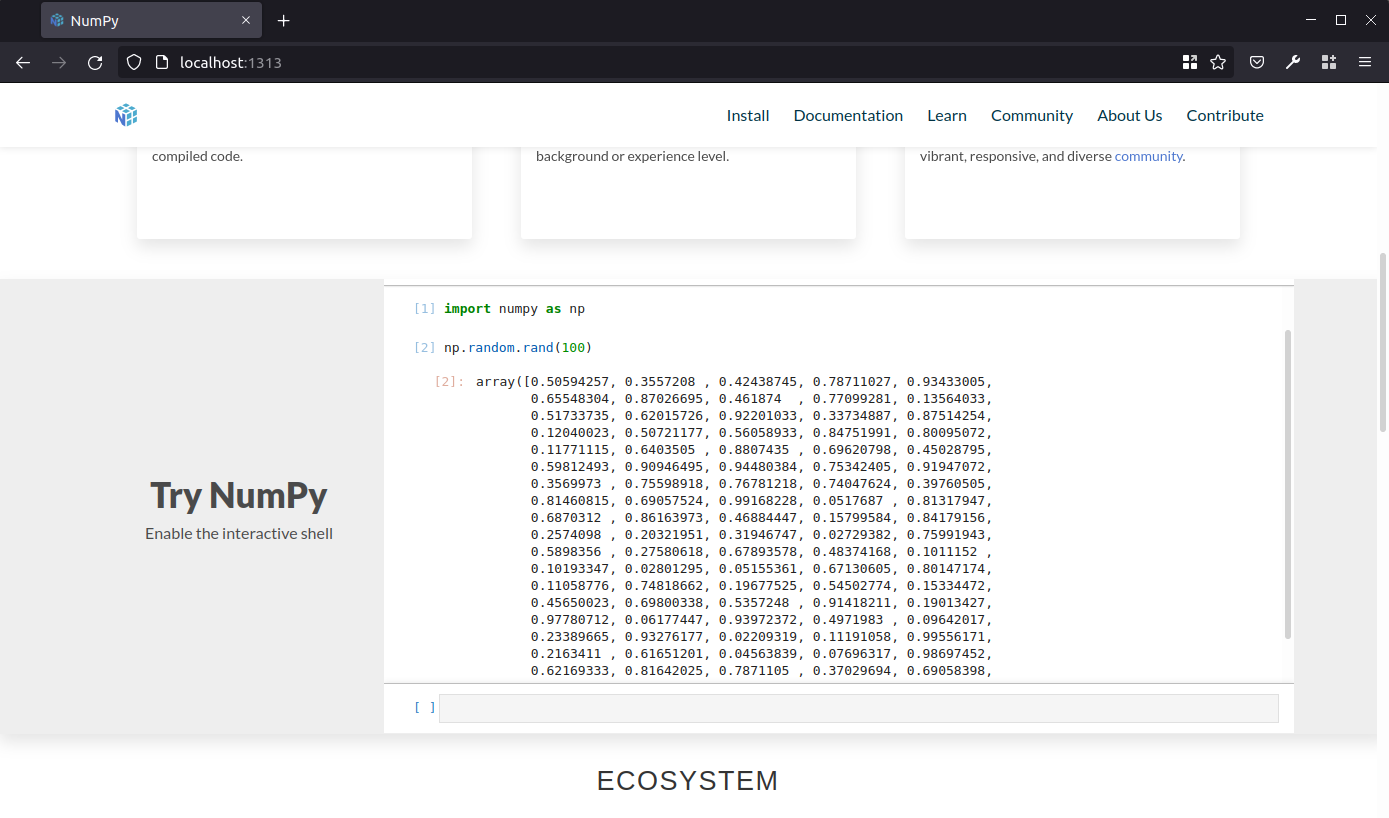Click 'Enable the interactive shell' text

(x=239, y=533)
